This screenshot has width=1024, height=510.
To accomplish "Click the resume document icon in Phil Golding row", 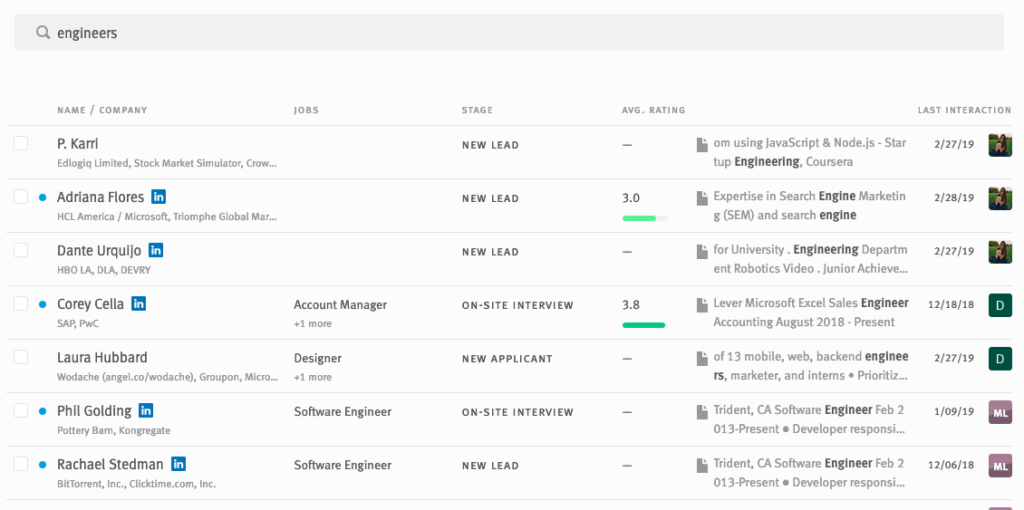I will coord(702,412).
